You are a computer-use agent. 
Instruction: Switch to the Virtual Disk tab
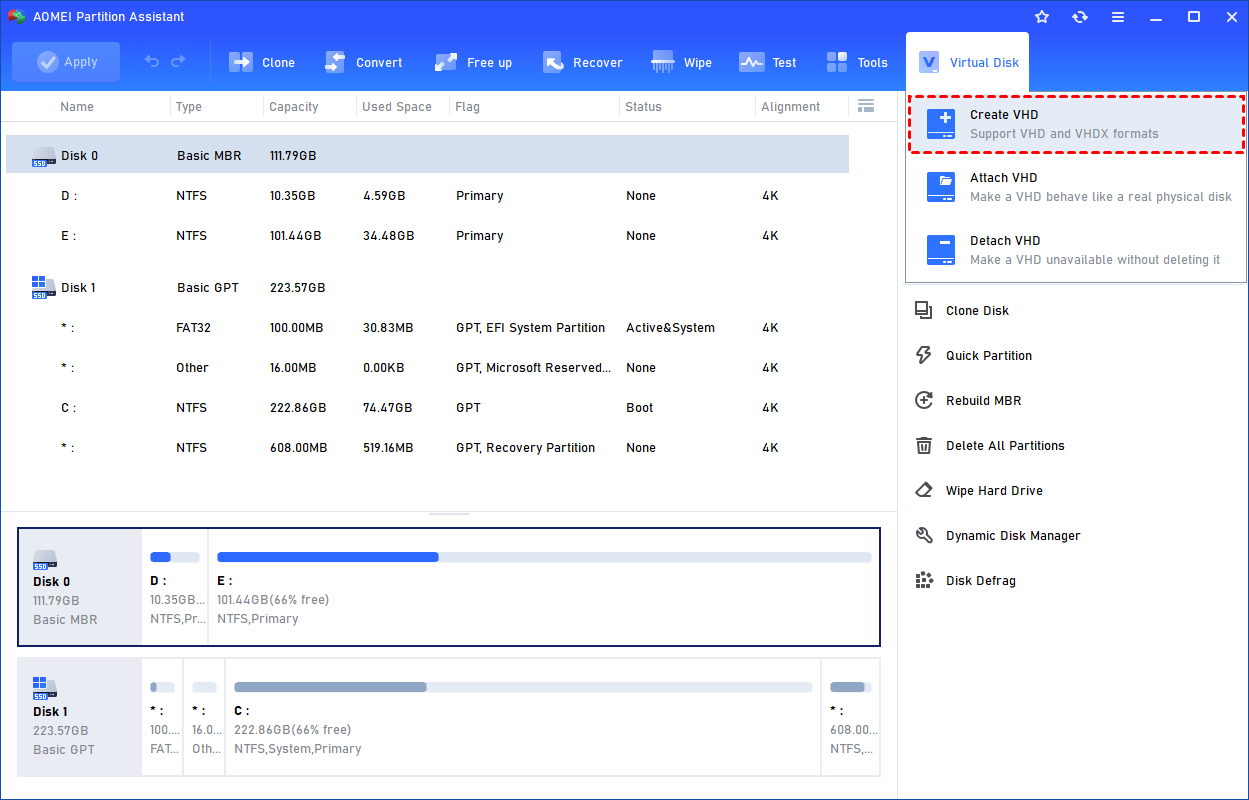pos(967,60)
